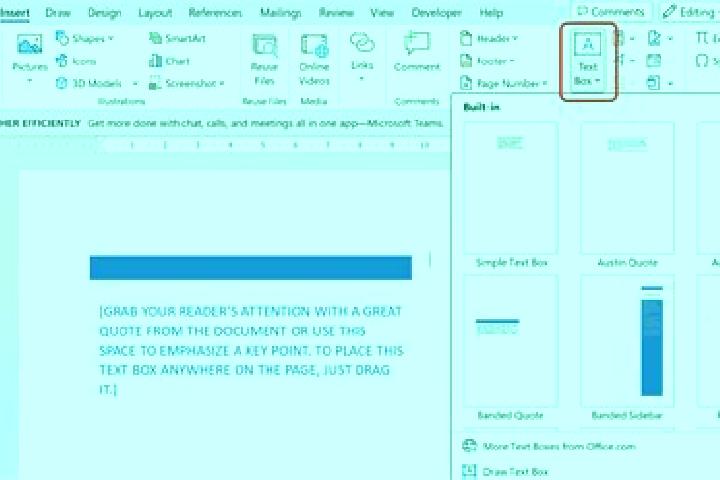Open the Mailings tab
The height and width of the screenshot is (480, 720).
(281, 13)
